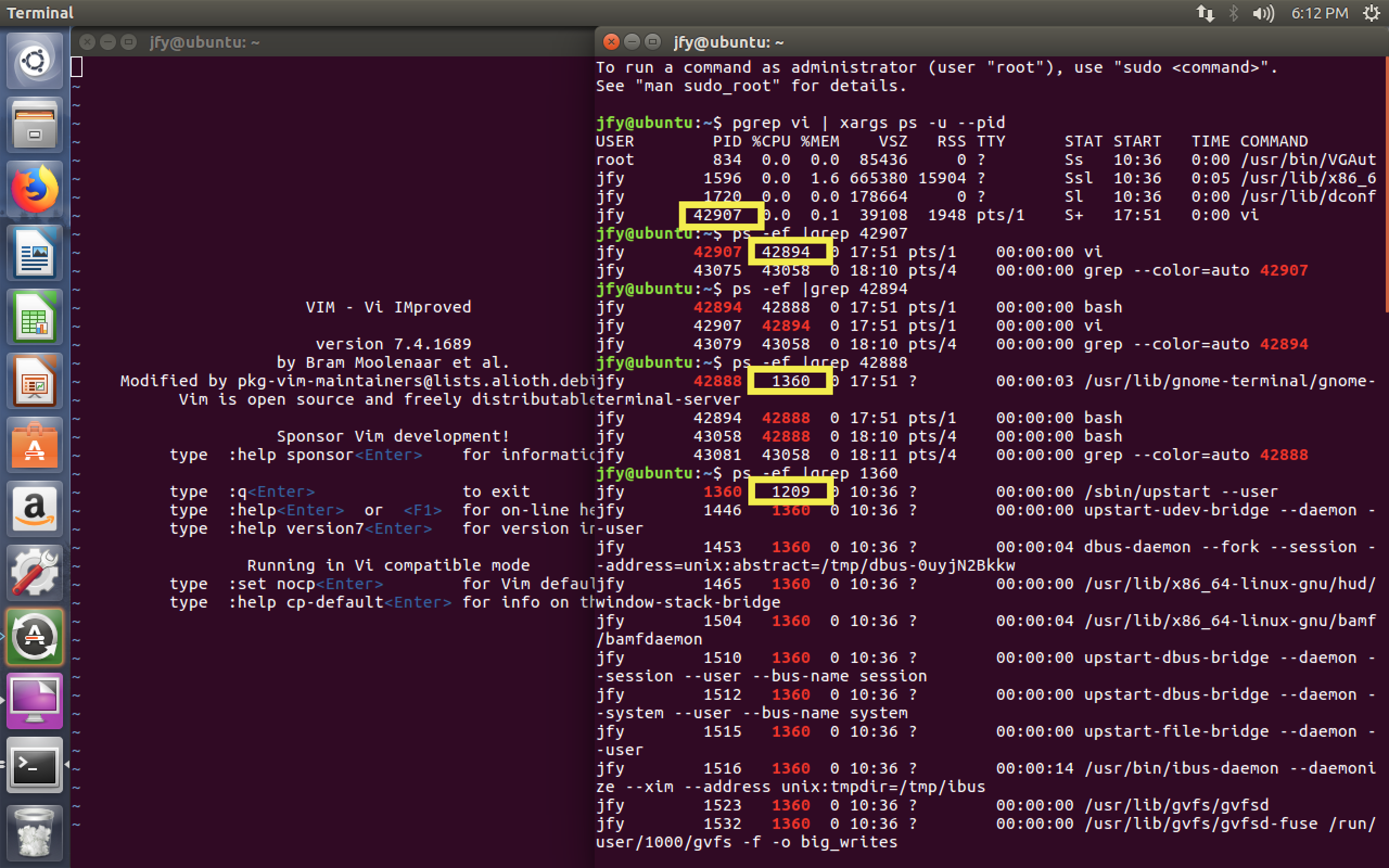The image size is (1389, 868).
Task: Click PPID 1209 in the upstart row
Action: [x=791, y=492]
